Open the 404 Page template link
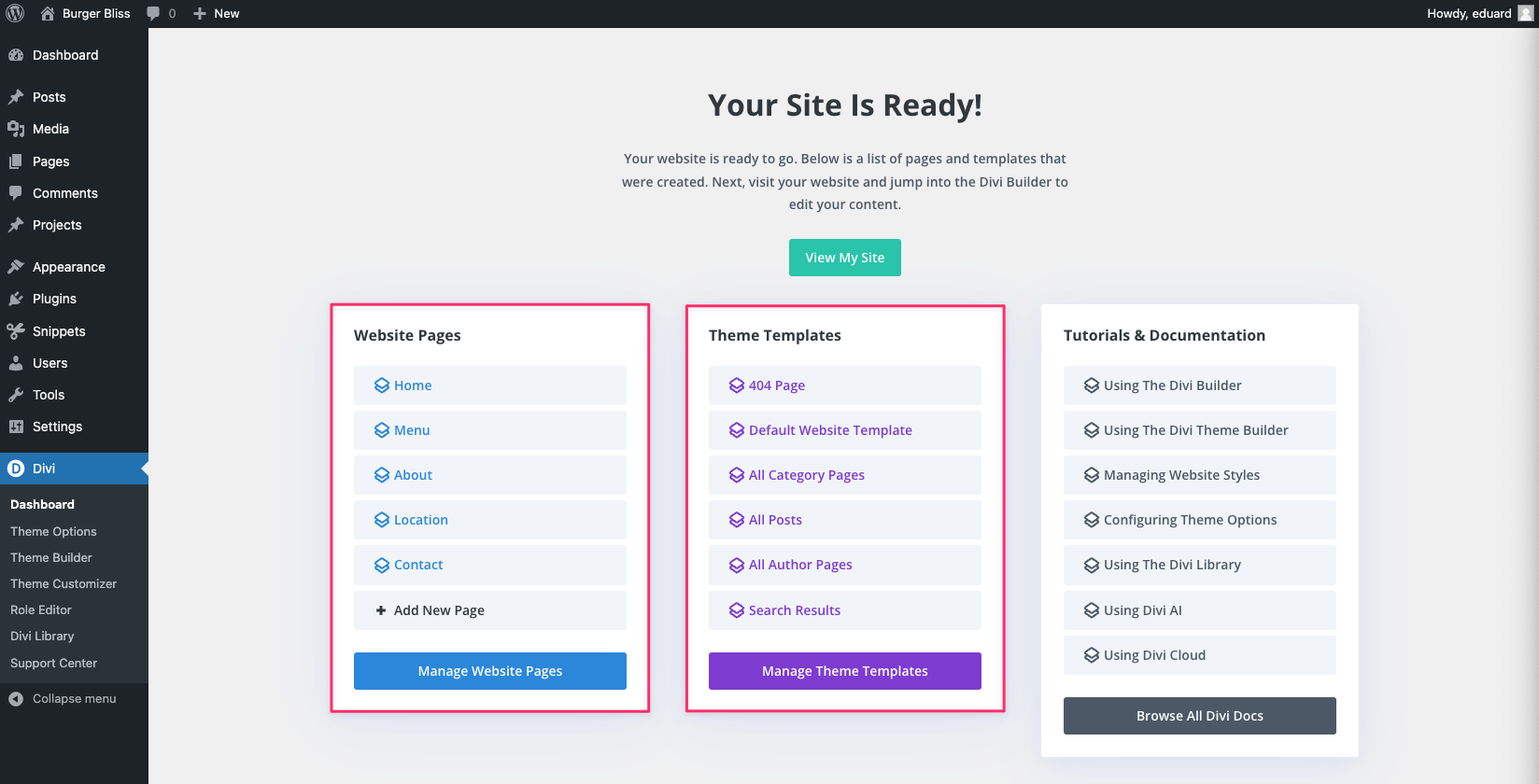The image size is (1539, 784). coord(776,385)
